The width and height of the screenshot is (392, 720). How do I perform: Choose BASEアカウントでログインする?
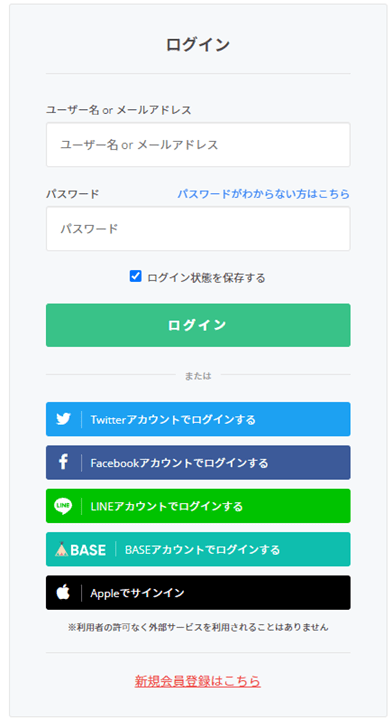[x=198, y=549]
